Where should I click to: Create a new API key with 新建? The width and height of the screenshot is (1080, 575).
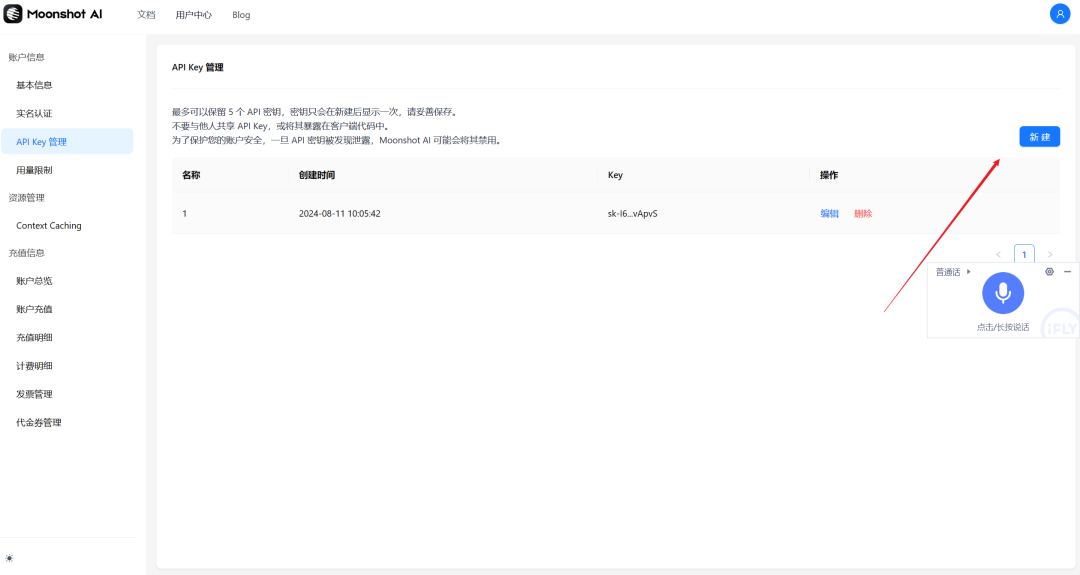(1039, 136)
